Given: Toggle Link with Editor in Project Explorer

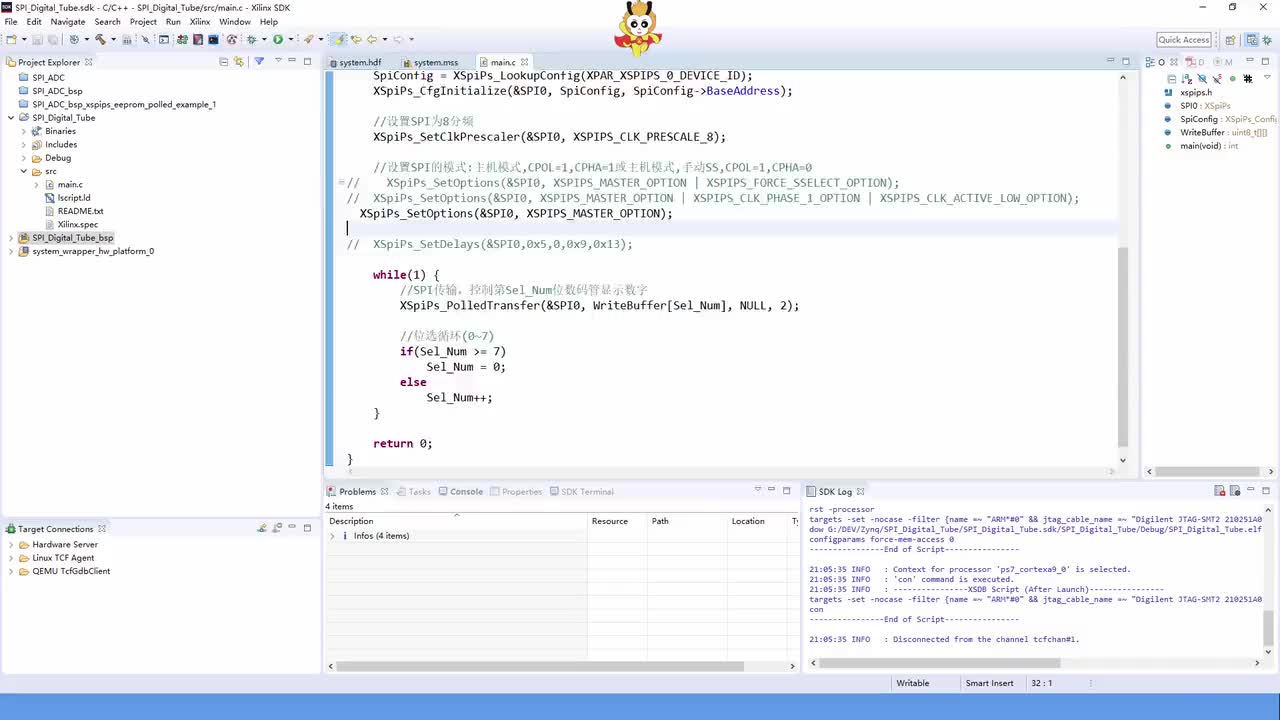Looking at the screenshot, I should click(x=238, y=62).
